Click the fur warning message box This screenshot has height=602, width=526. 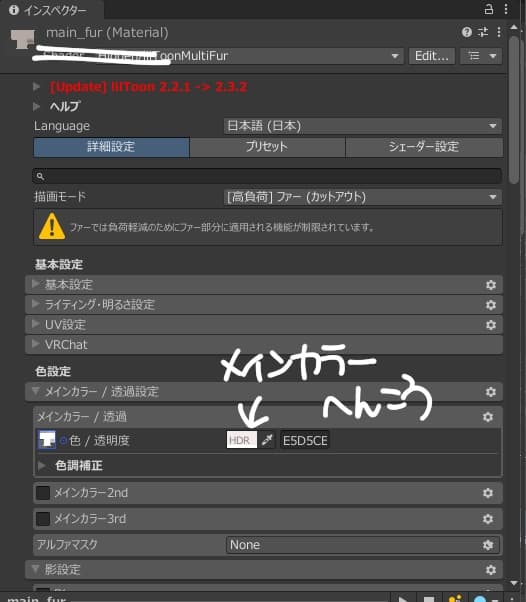coord(268,227)
